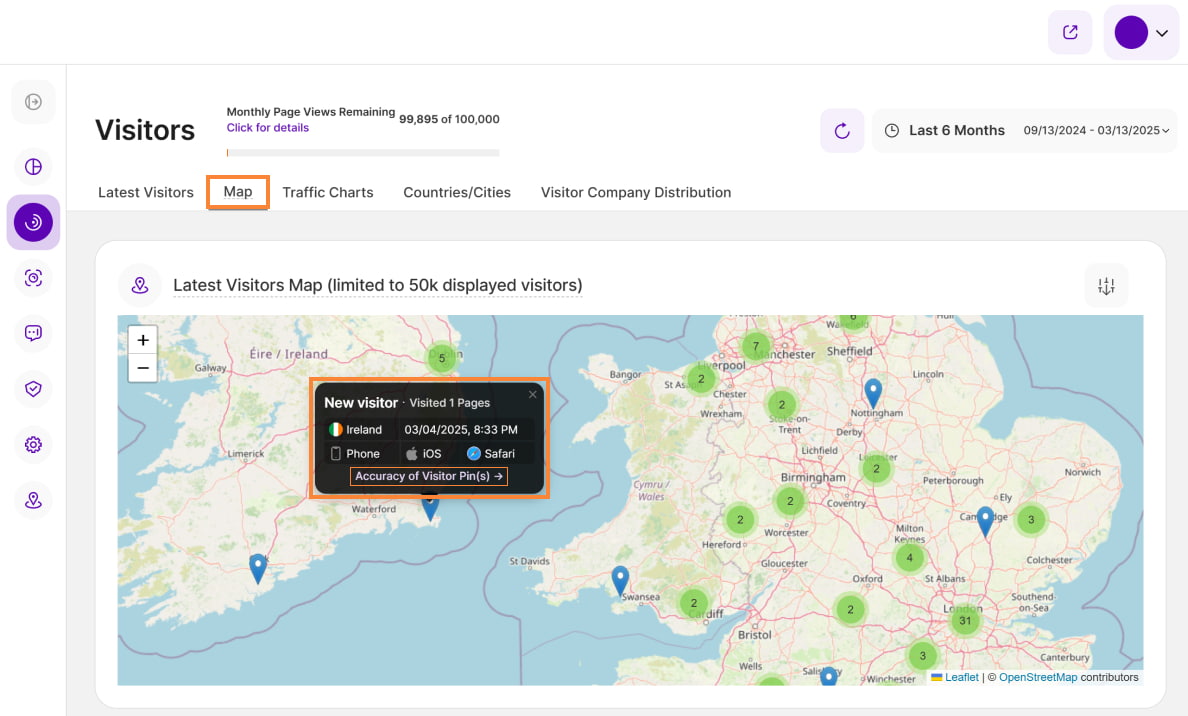
Task: Close the New visitor popup
Action: (x=533, y=394)
